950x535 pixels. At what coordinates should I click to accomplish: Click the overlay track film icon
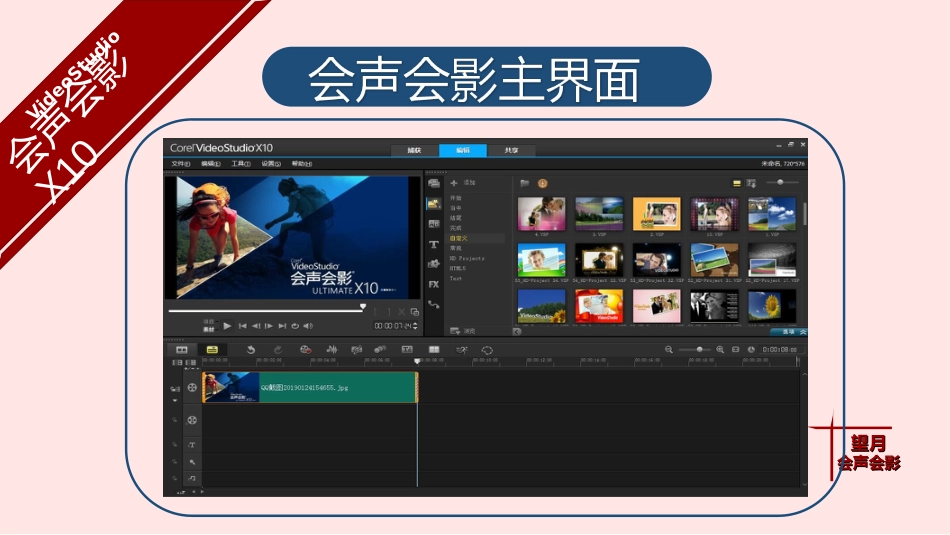[x=192, y=420]
